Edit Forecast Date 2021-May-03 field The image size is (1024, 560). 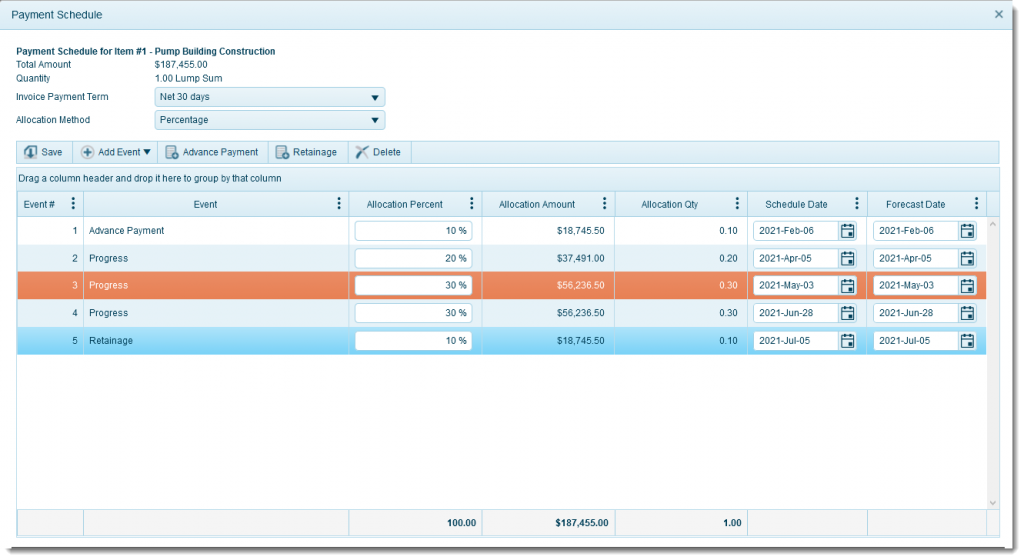(916, 285)
